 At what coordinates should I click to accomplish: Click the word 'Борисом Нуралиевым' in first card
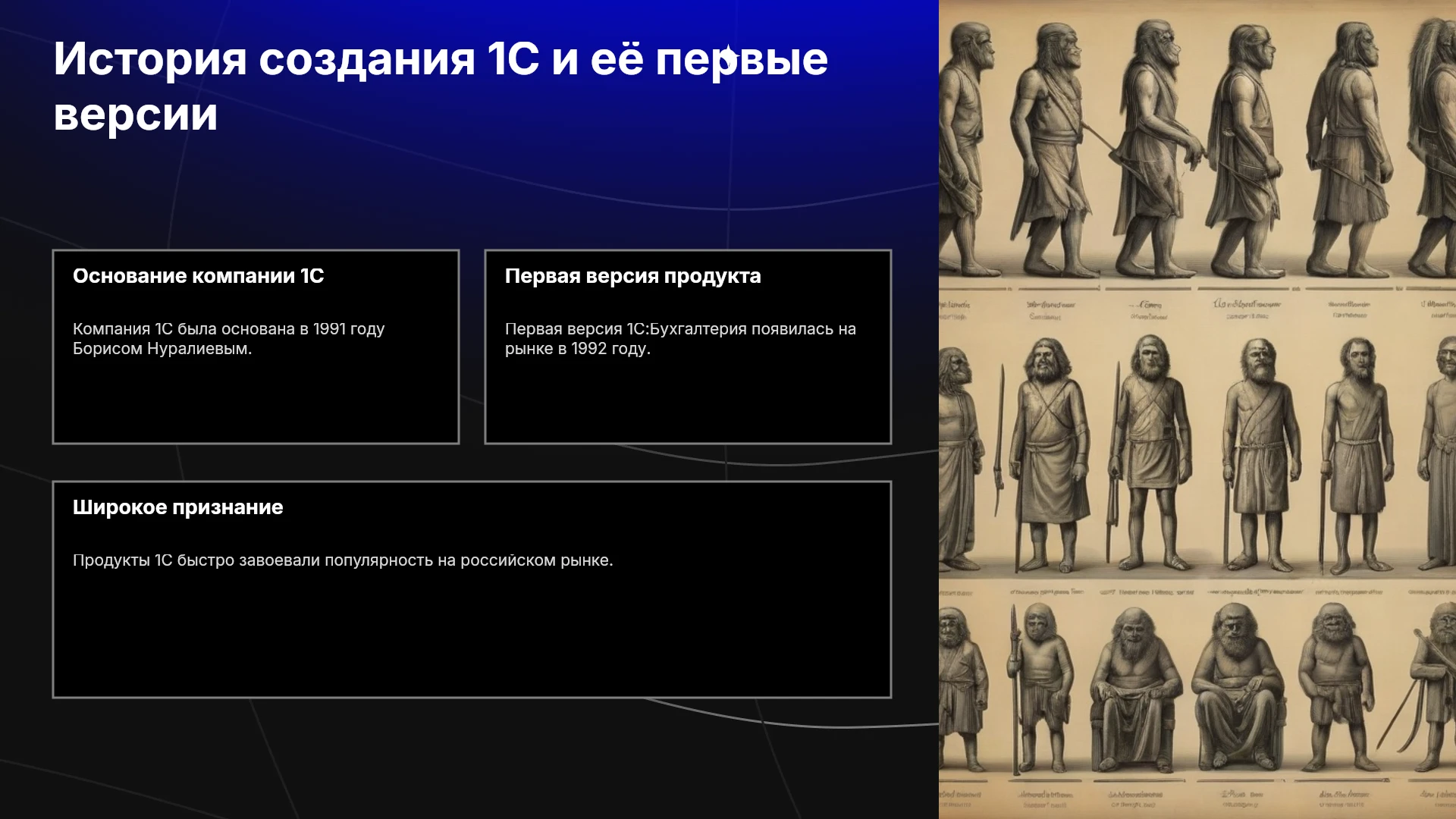[x=161, y=349]
